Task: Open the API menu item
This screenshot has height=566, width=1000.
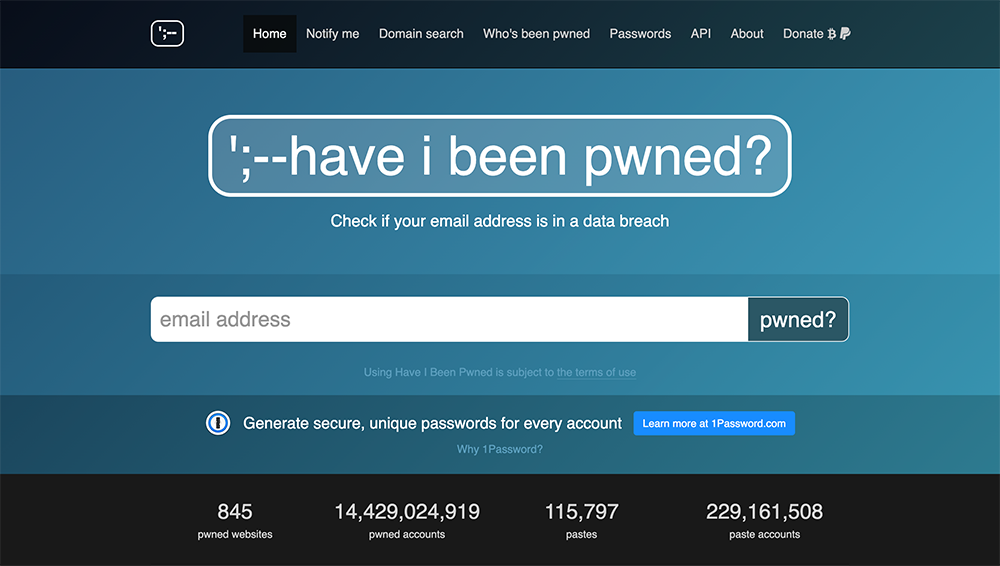Action: [x=701, y=34]
